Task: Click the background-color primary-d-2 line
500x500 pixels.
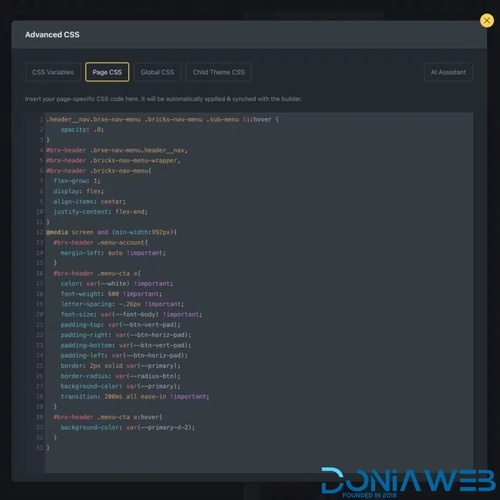Action: tap(128, 427)
